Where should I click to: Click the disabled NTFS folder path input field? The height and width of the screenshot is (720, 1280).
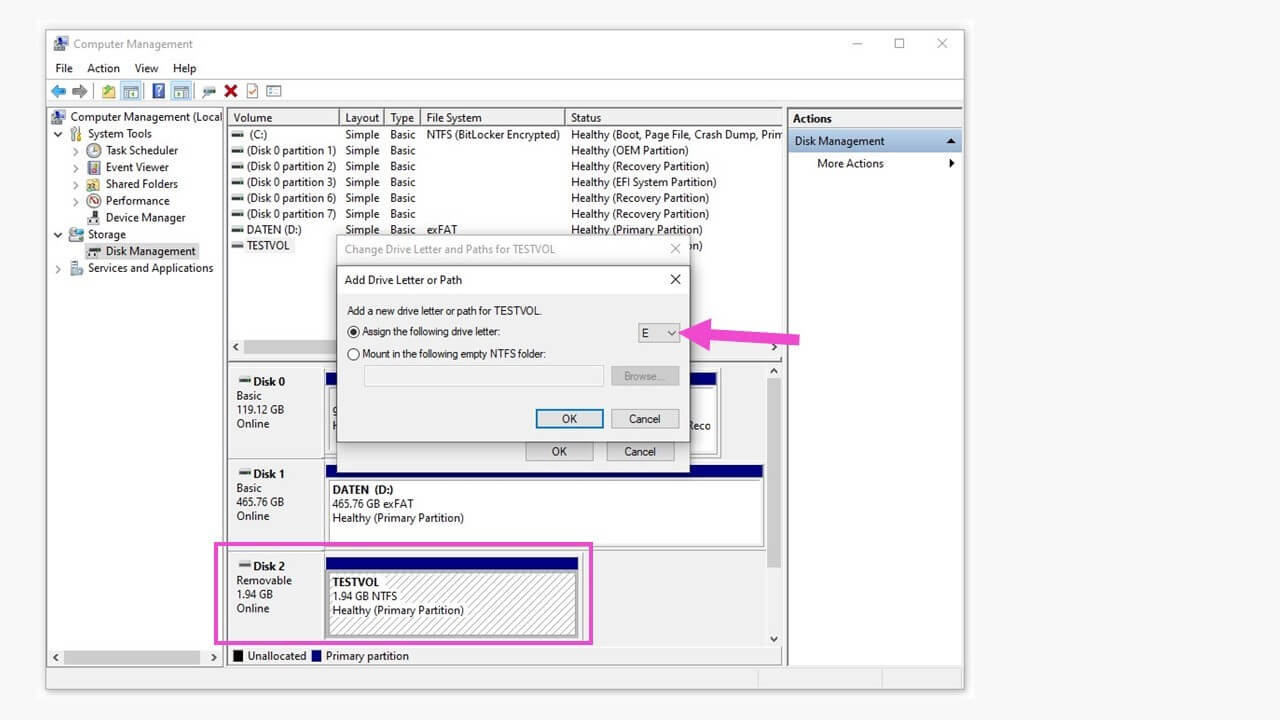point(484,376)
